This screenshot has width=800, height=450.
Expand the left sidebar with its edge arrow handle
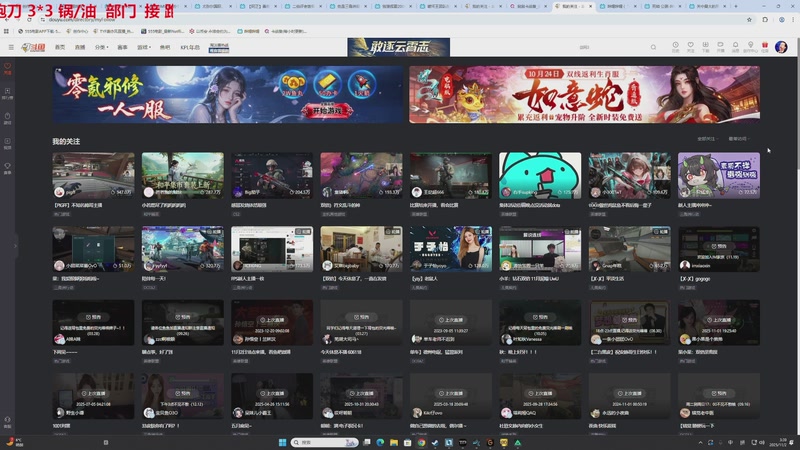point(15,246)
